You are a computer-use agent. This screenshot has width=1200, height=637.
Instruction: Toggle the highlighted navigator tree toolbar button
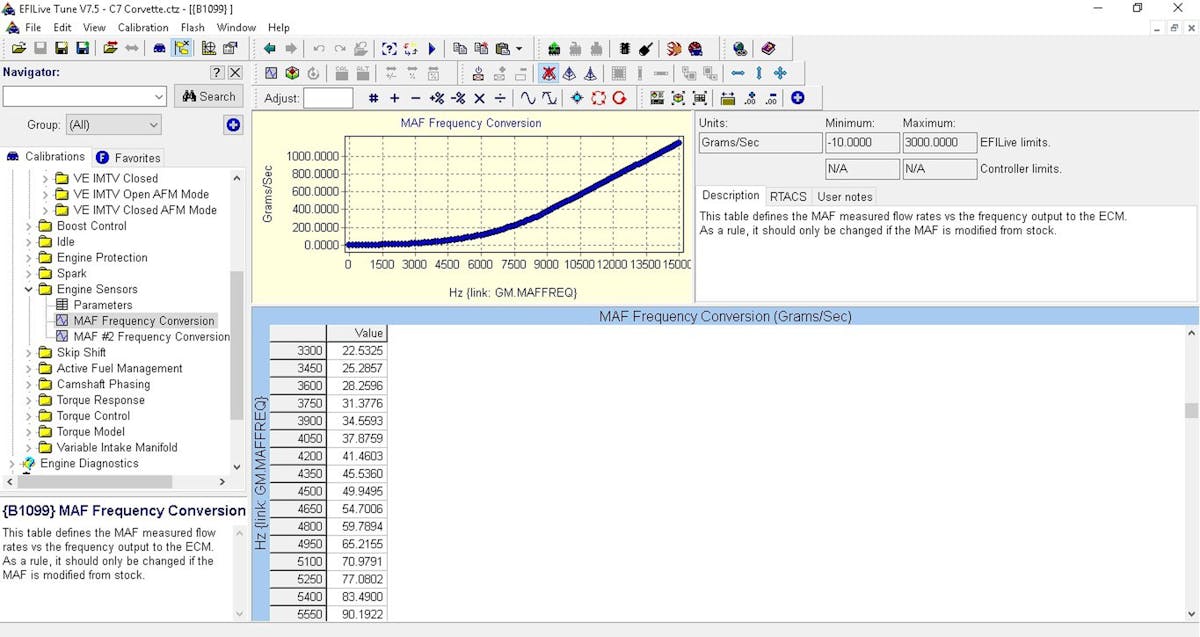[x=182, y=48]
